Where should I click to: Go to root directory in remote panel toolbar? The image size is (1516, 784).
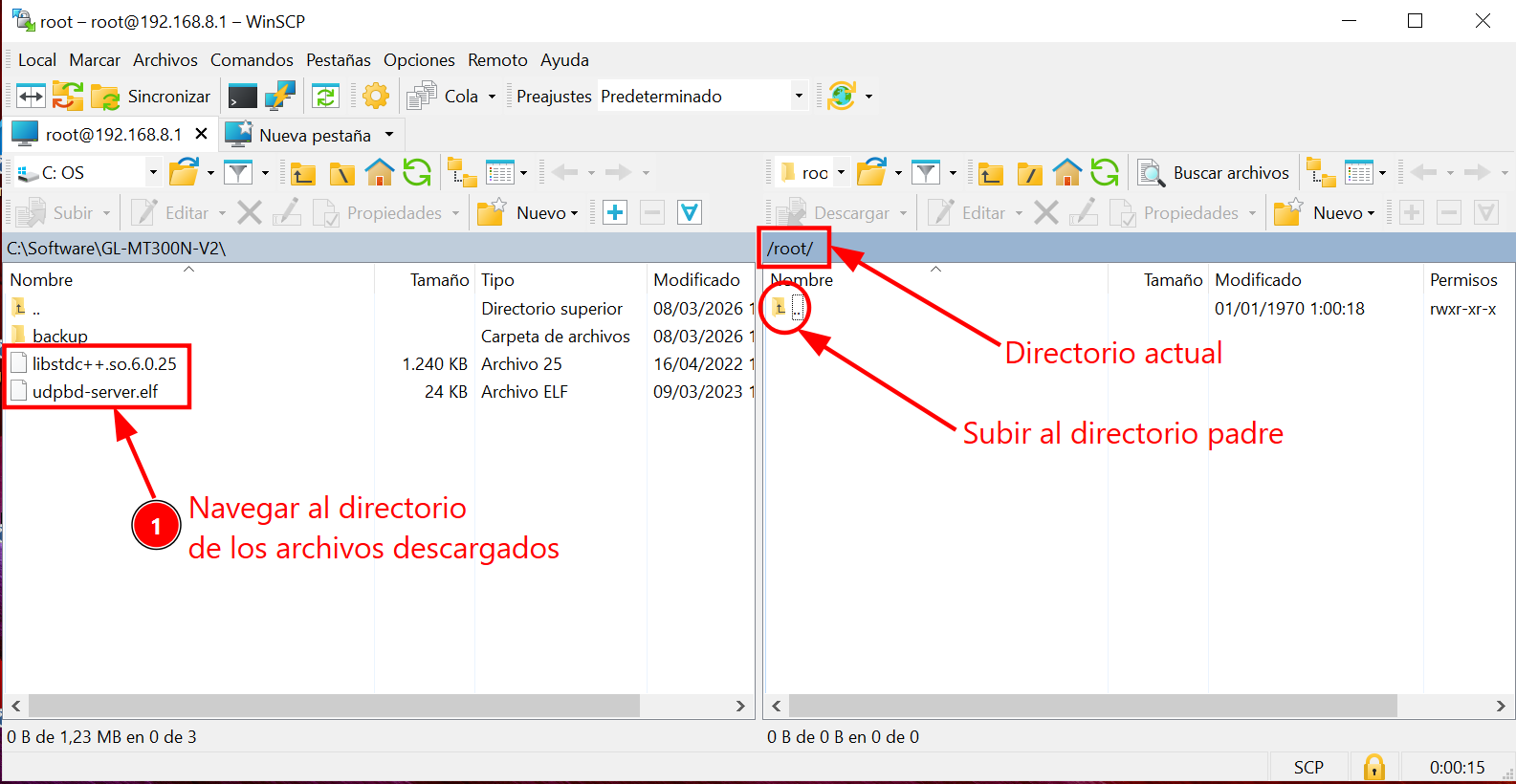coord(1029,173)
